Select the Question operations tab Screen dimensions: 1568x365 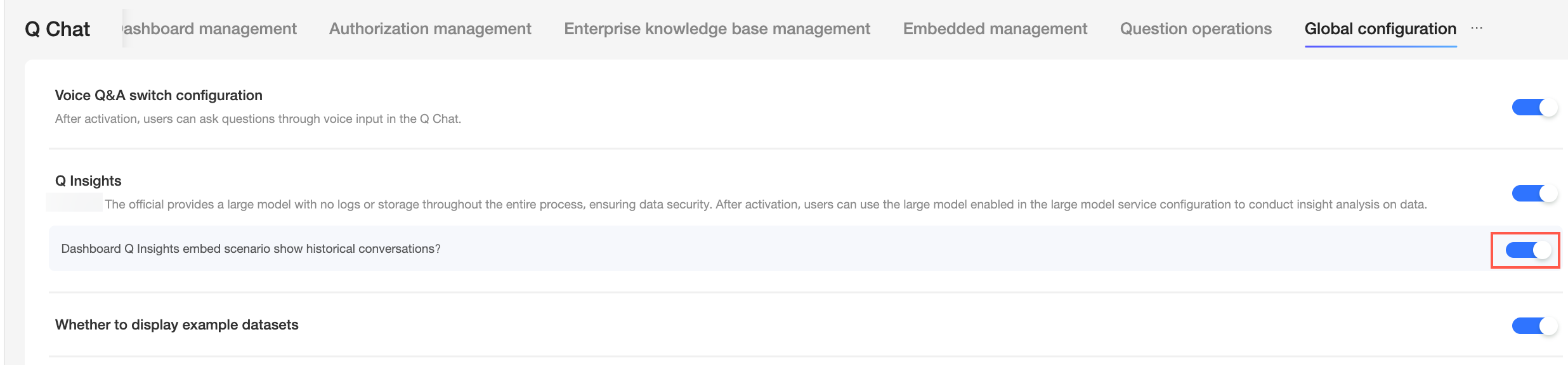point(1196,29)
